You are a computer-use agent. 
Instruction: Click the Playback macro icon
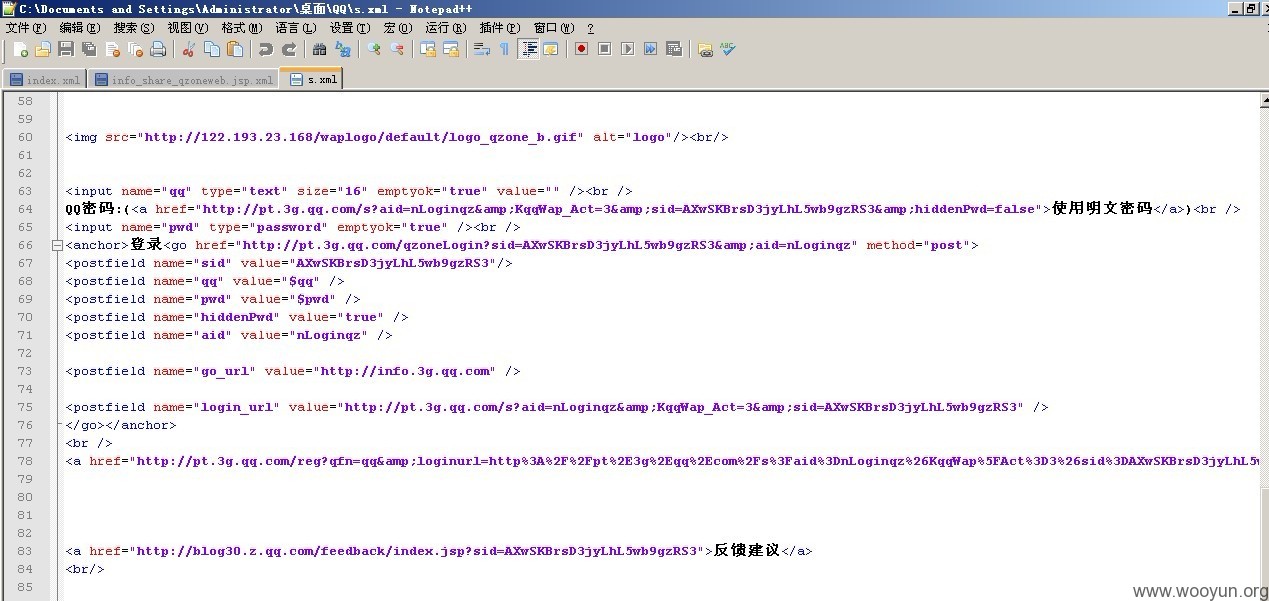[x=627, y=49]
